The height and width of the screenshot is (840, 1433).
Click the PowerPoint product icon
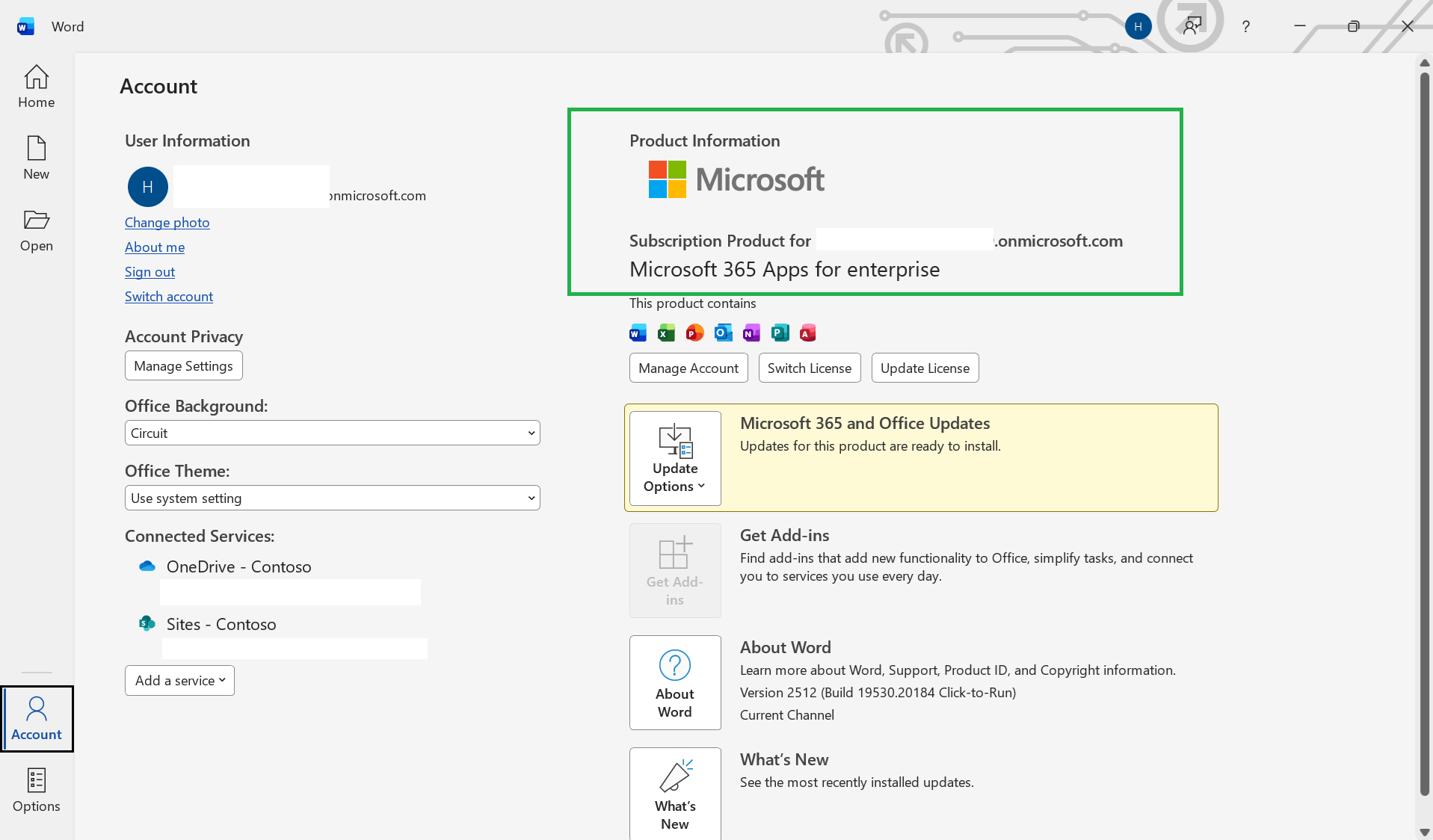(694, 333)
